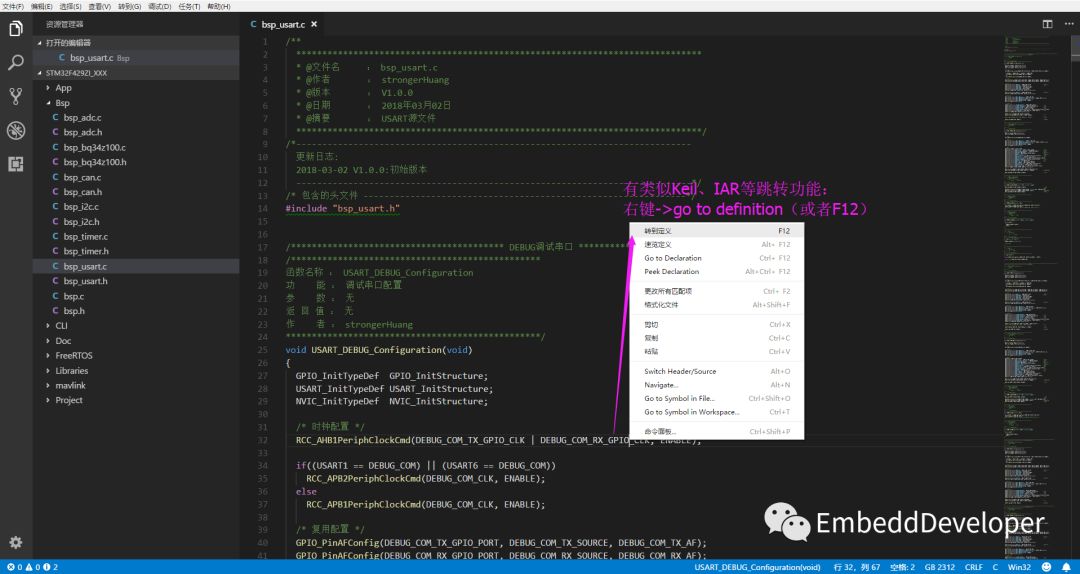Open the 帮助(H) menu
Image resolution: width=1080 pixels, height=574 pixels.
click(x=219, y=6)
